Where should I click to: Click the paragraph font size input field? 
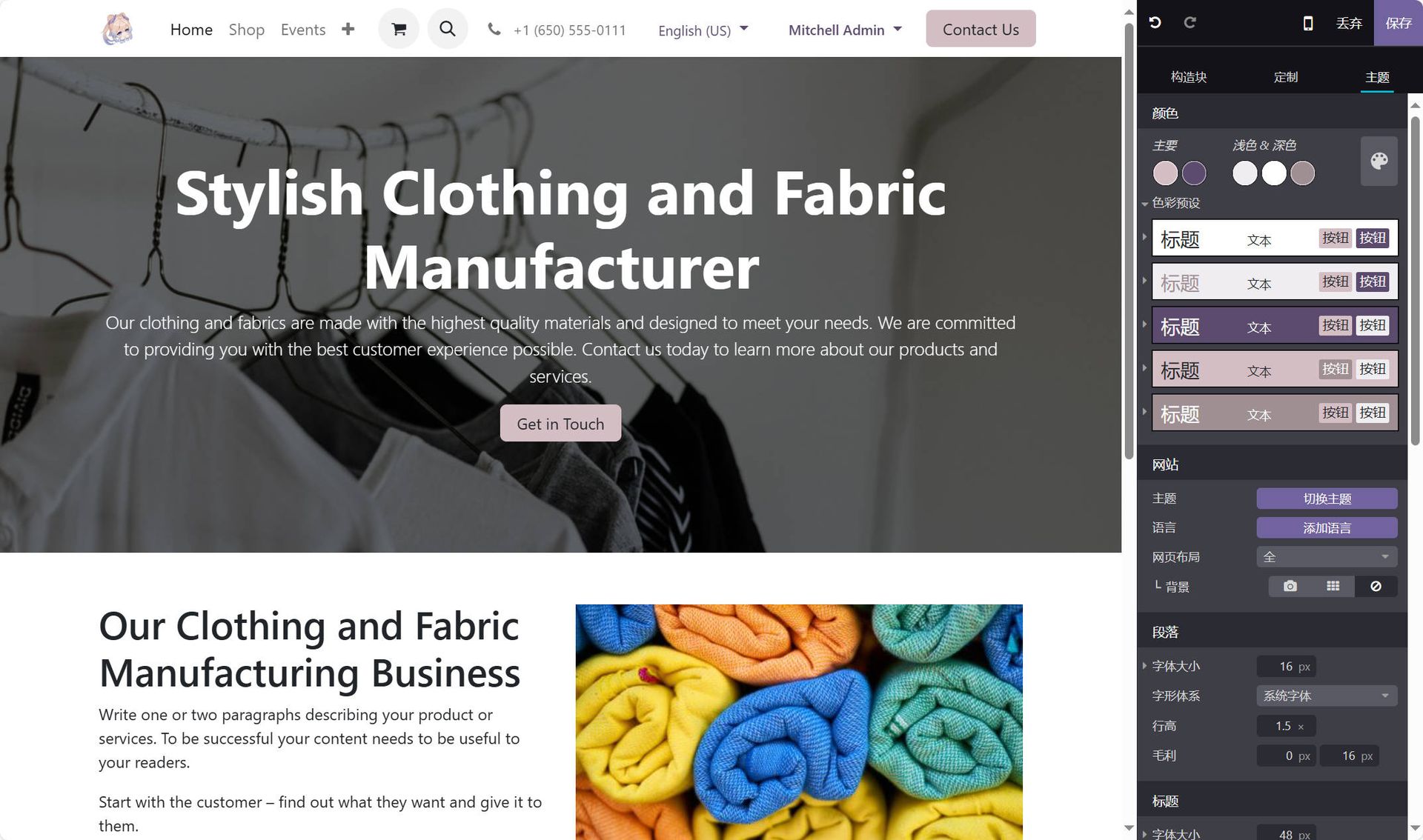(1286, 666)
